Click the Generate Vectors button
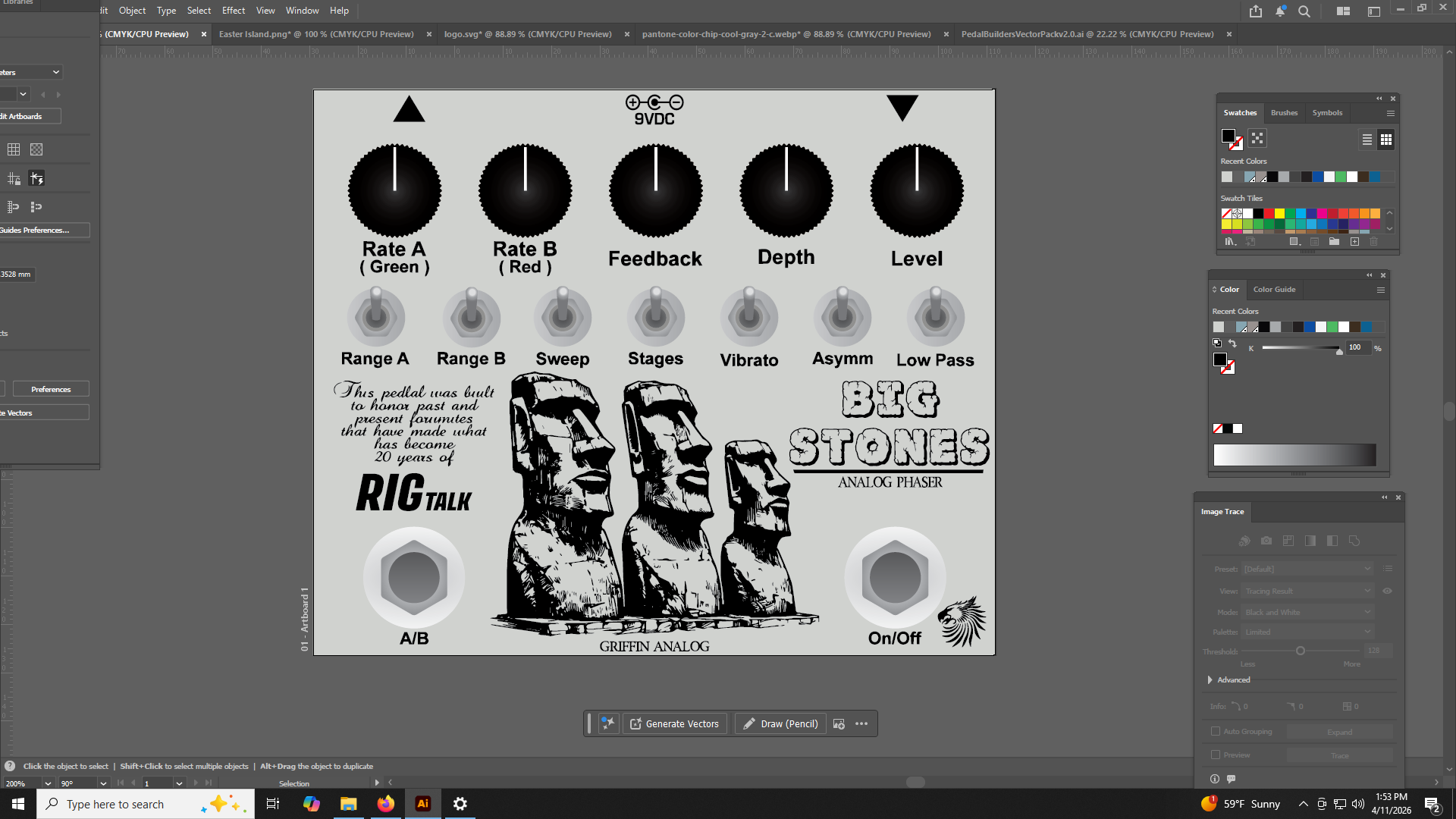The image size is (1456, 819). coord(675,724)
